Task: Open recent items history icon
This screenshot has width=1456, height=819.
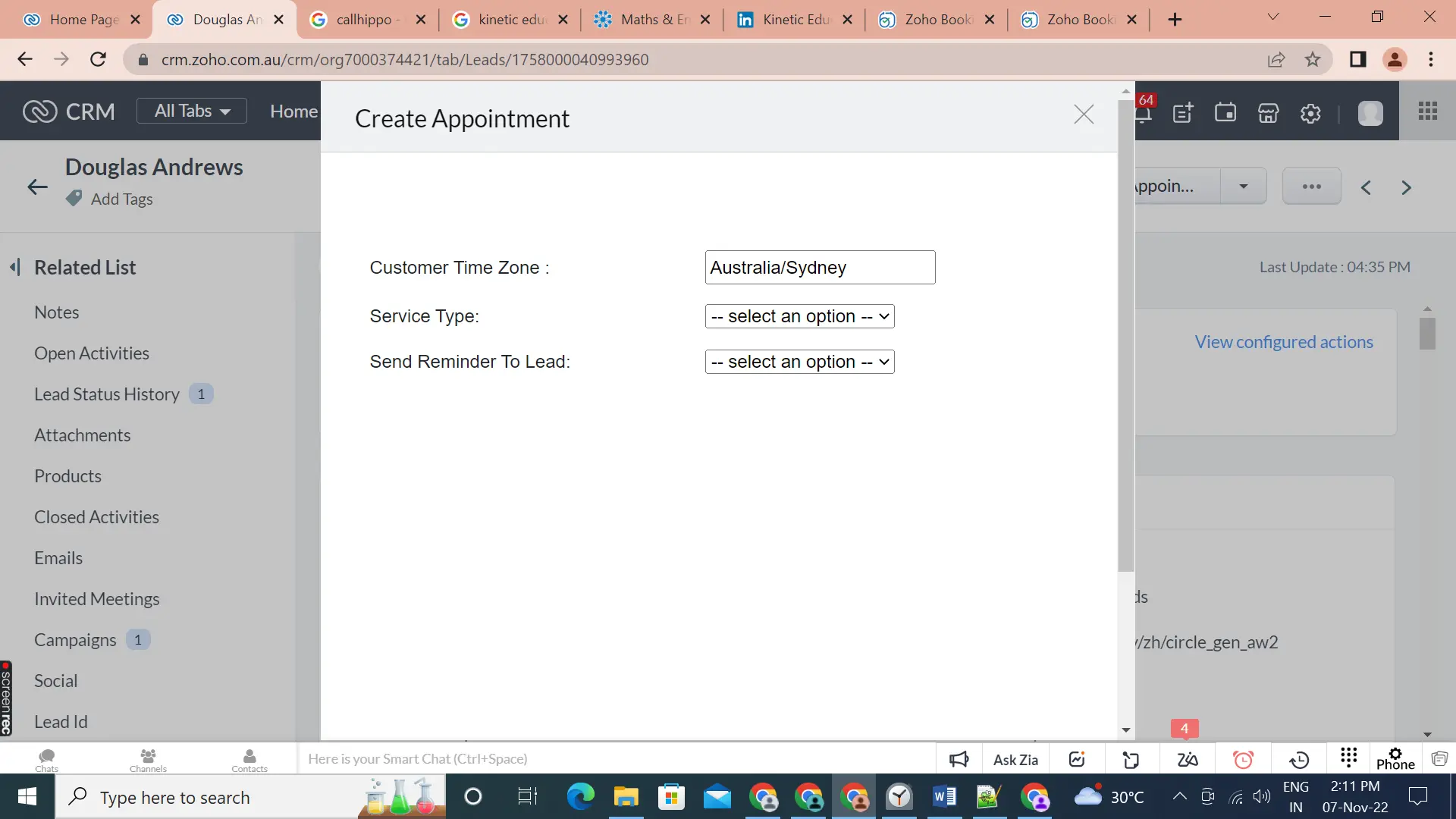Action: tap(1299, 759)
